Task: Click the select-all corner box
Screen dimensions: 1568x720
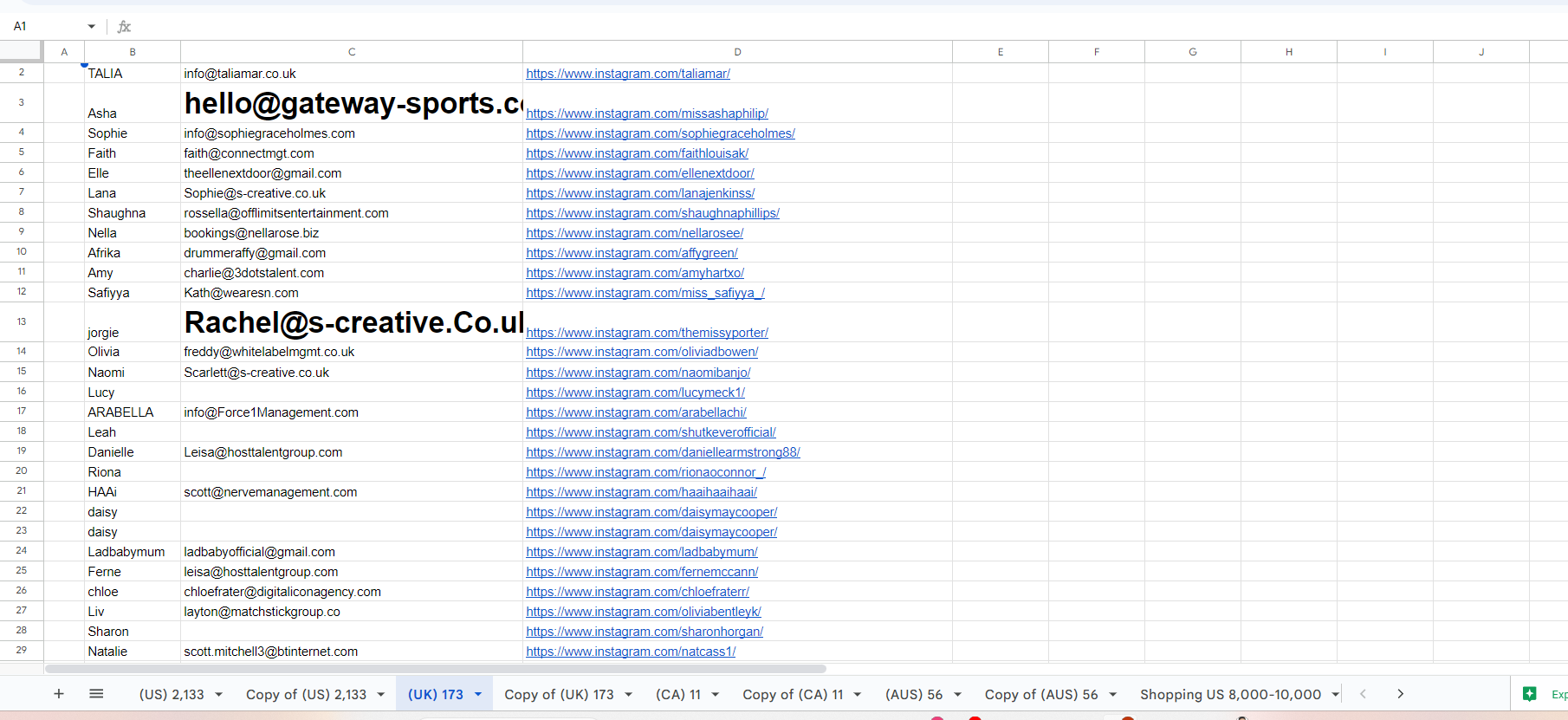Action: 22,52
